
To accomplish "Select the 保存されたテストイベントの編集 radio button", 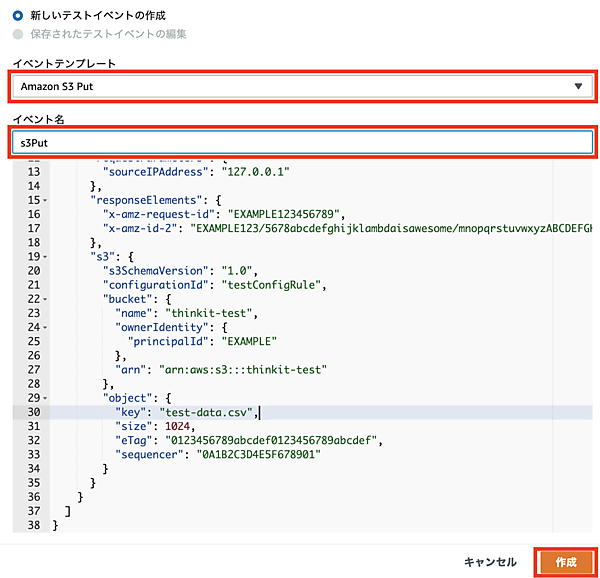I will [x=20, y=34].
